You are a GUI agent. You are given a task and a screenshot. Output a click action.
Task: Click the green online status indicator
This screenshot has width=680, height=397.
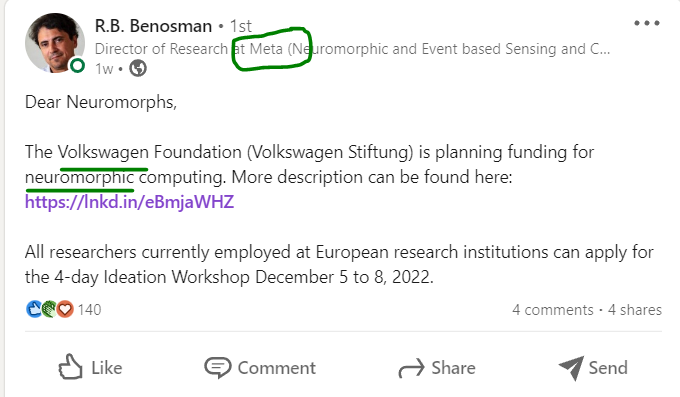(x=78, y=66)
